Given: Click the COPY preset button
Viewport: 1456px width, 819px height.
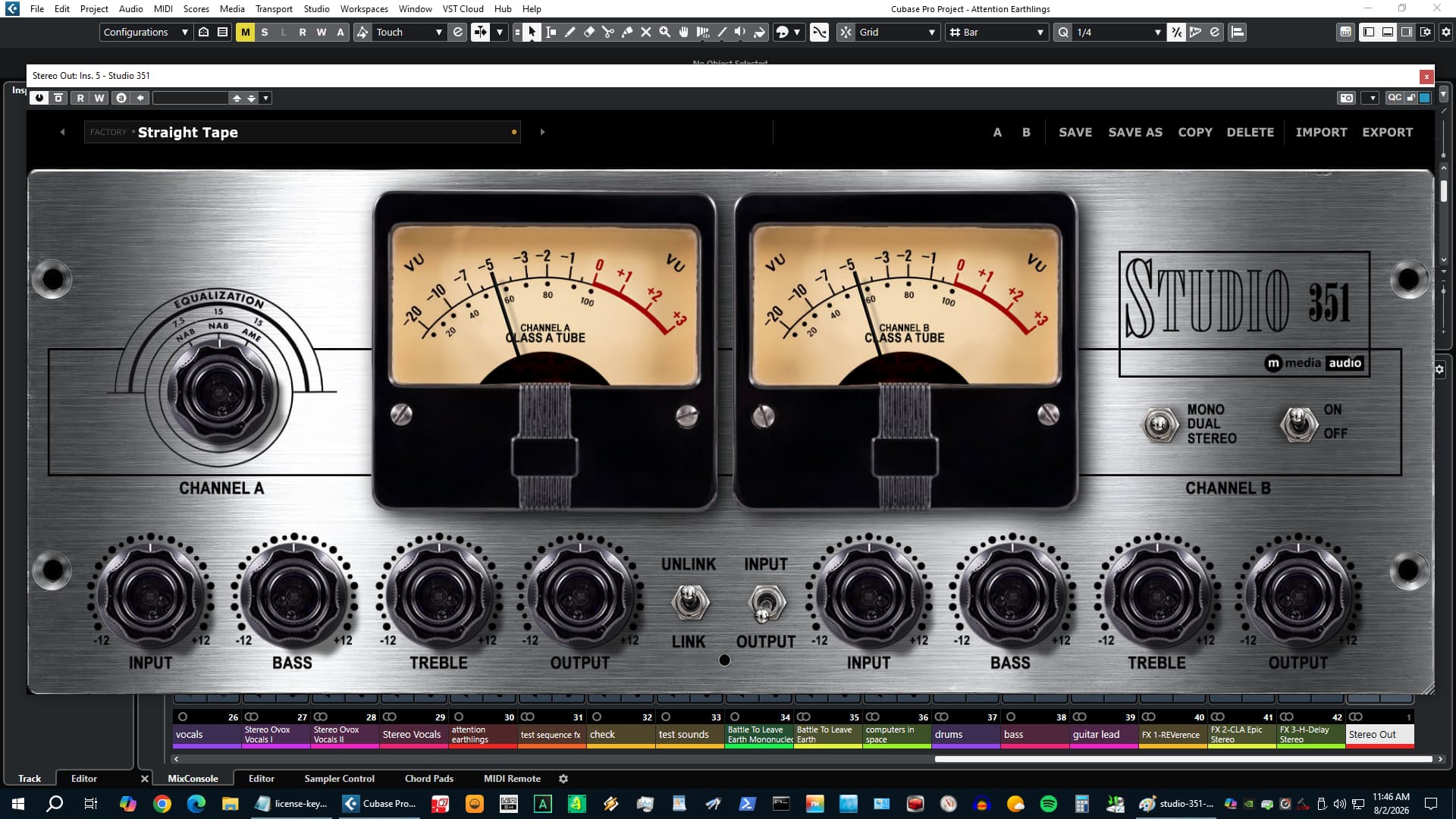Looking at the screenshot, I should pyautogui.click(x=1195, y=132).
